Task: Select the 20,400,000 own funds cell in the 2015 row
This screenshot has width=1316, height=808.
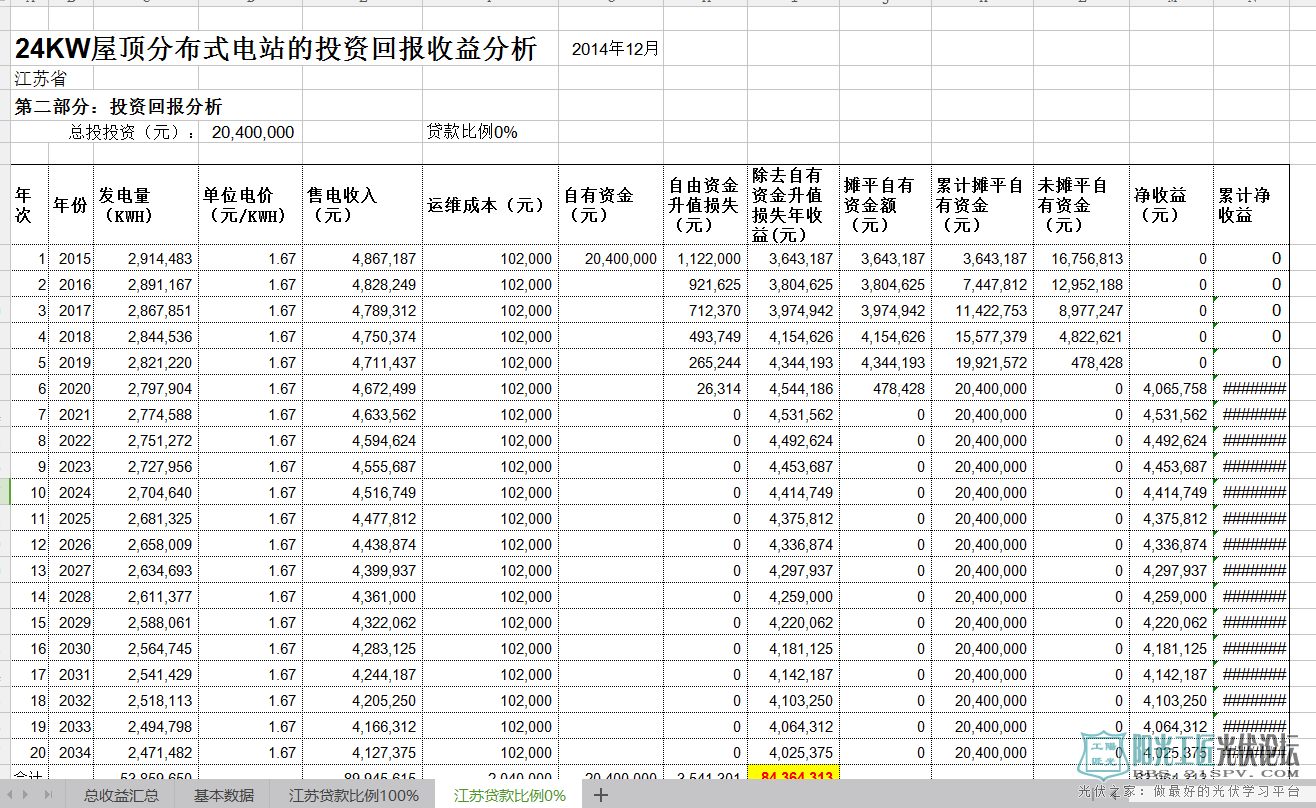Action: pyautogui.click(x=610, y=258)
